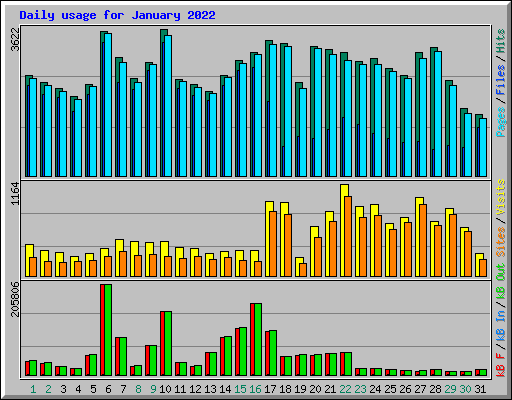
Task: Click day label 6 on the x-axis
Action: (108, 389)
